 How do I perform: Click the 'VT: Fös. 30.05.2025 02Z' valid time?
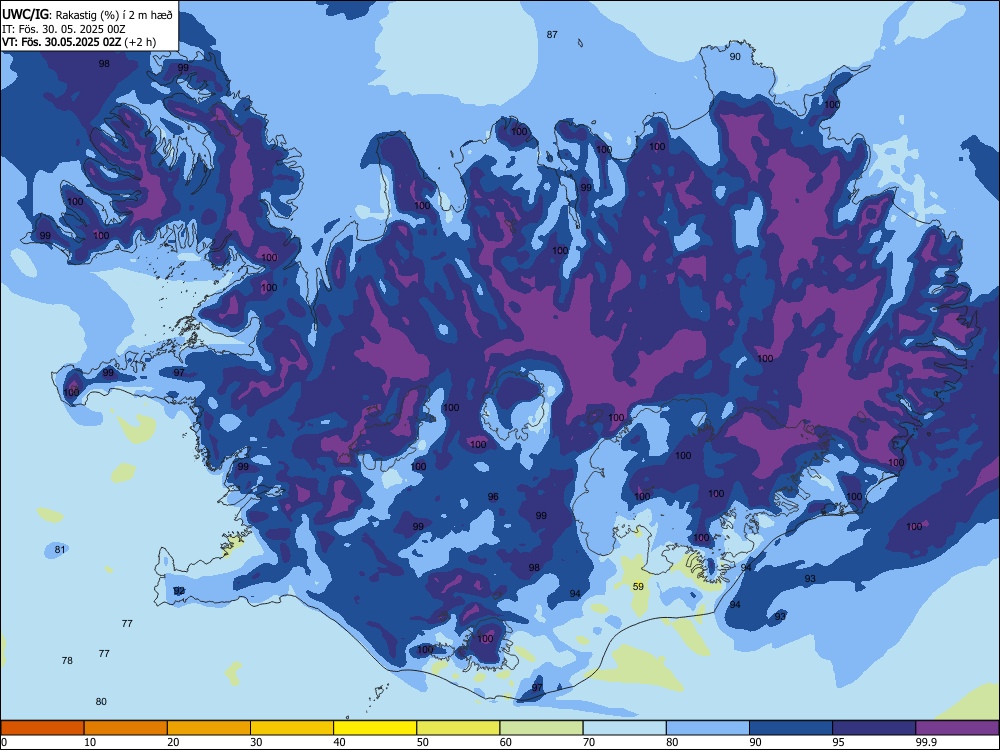61,42
